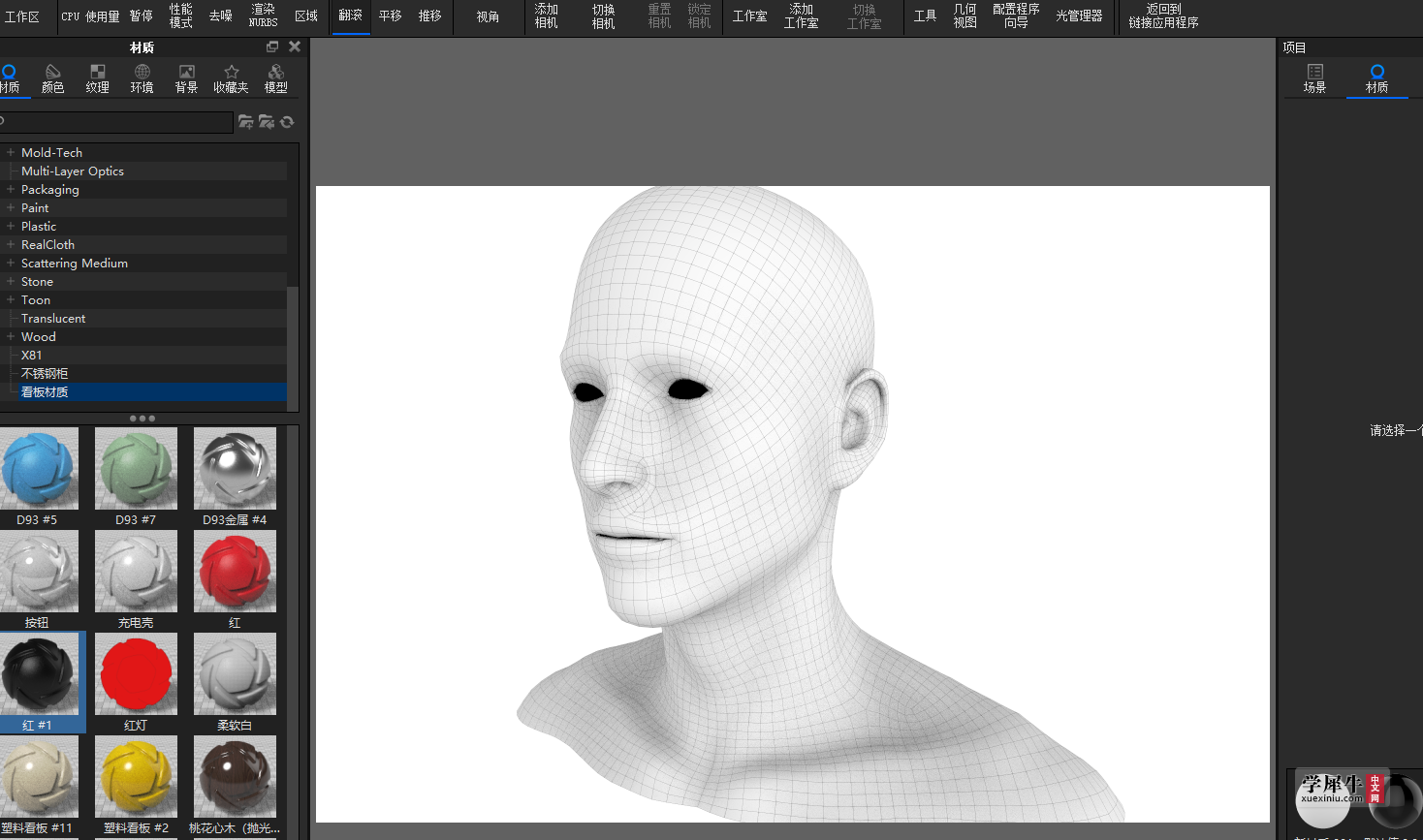Open the 颜色 (Color) library tab
The height and width of the screenshot is (840, 1423).
coord(52,78)
